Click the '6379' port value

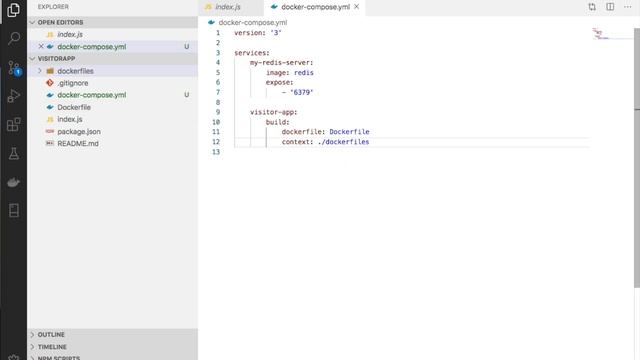(x=302, y=93)
